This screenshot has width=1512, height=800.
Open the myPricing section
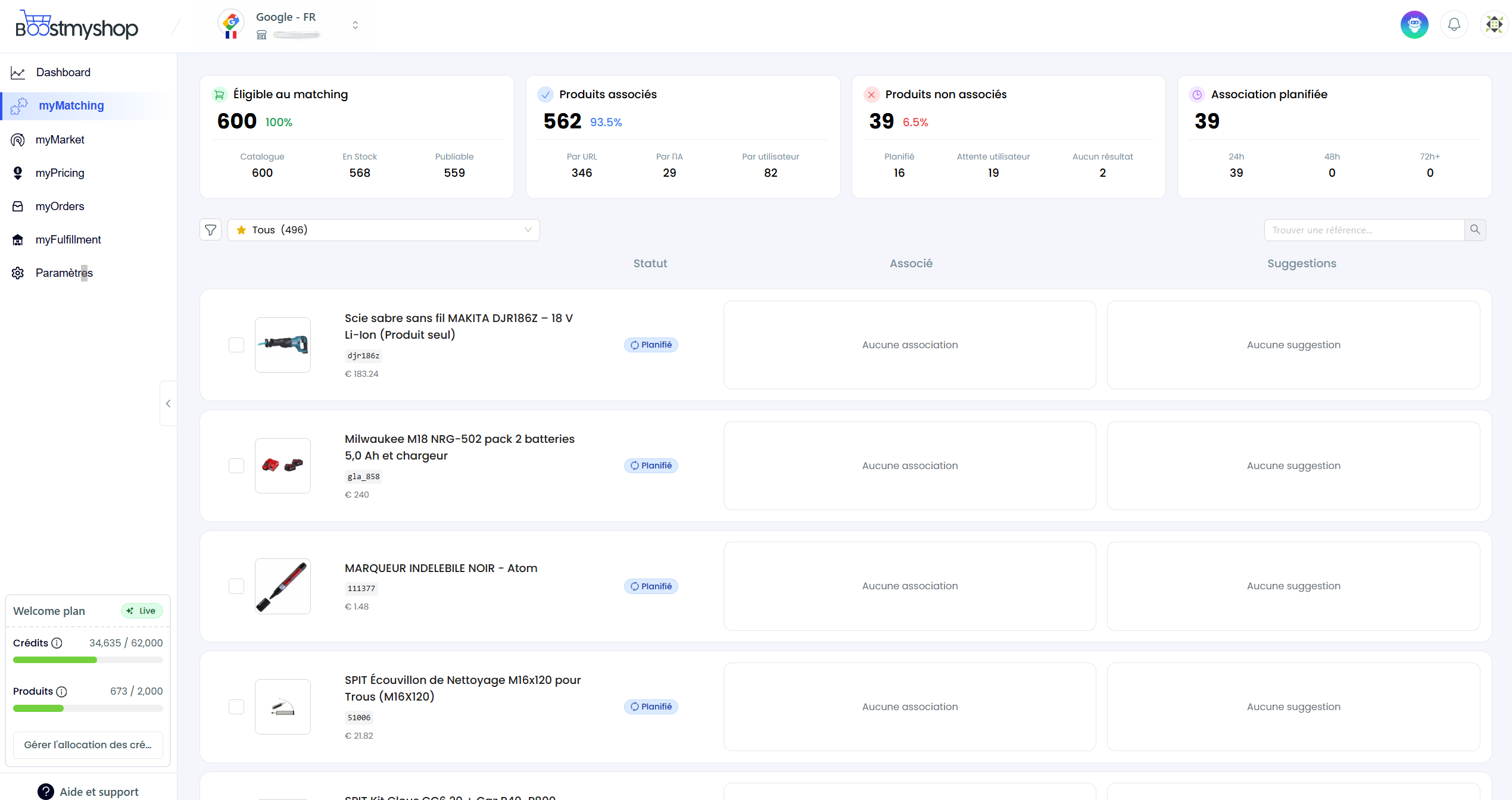point(60,173)
